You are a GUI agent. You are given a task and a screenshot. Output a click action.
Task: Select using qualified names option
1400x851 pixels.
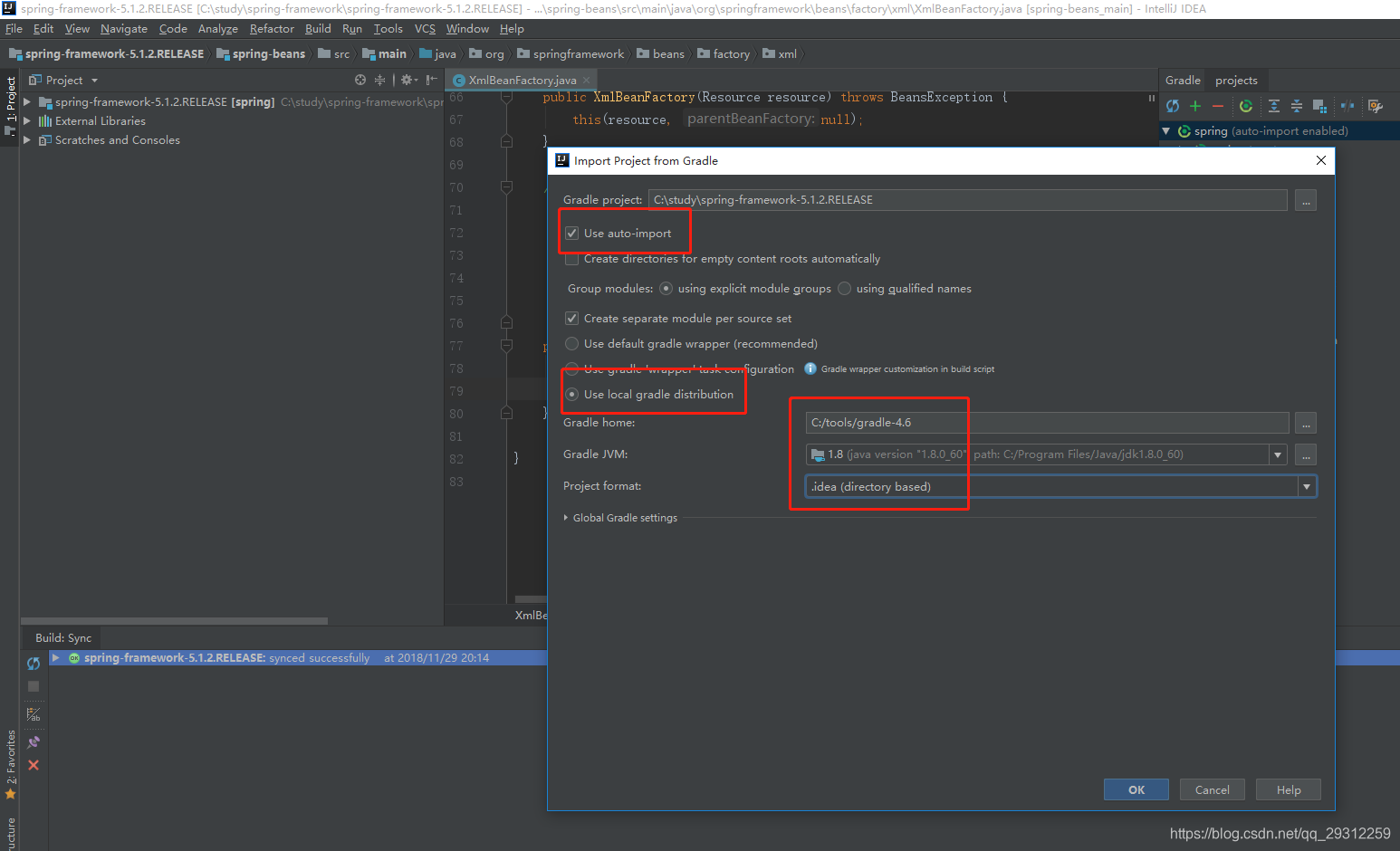pyautogui.click(x=844, y=289)
